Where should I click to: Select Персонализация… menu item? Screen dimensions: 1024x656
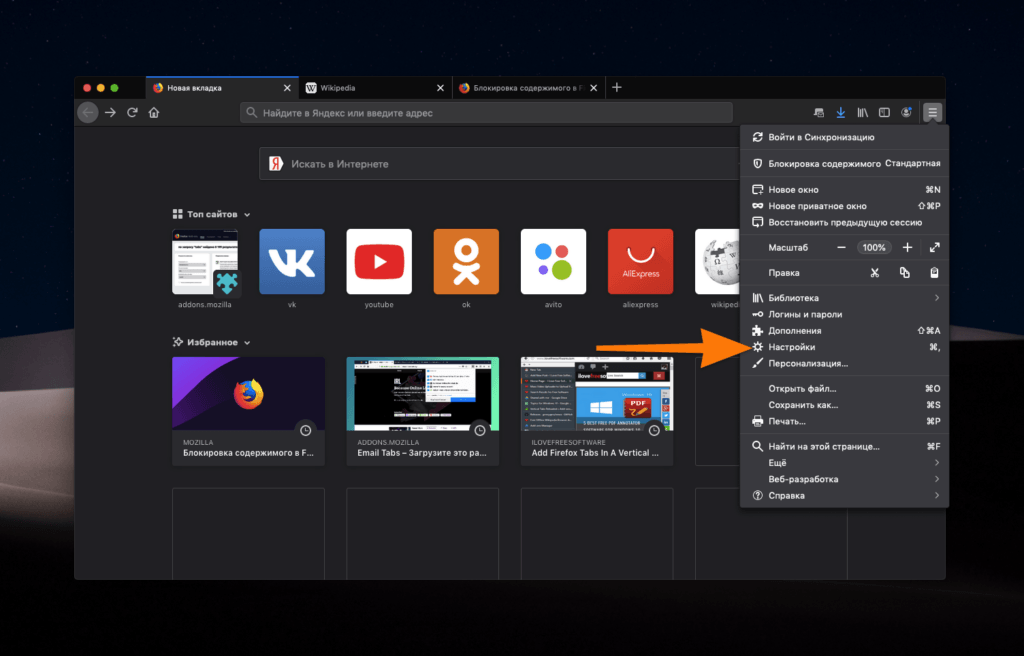click(844, 363)
